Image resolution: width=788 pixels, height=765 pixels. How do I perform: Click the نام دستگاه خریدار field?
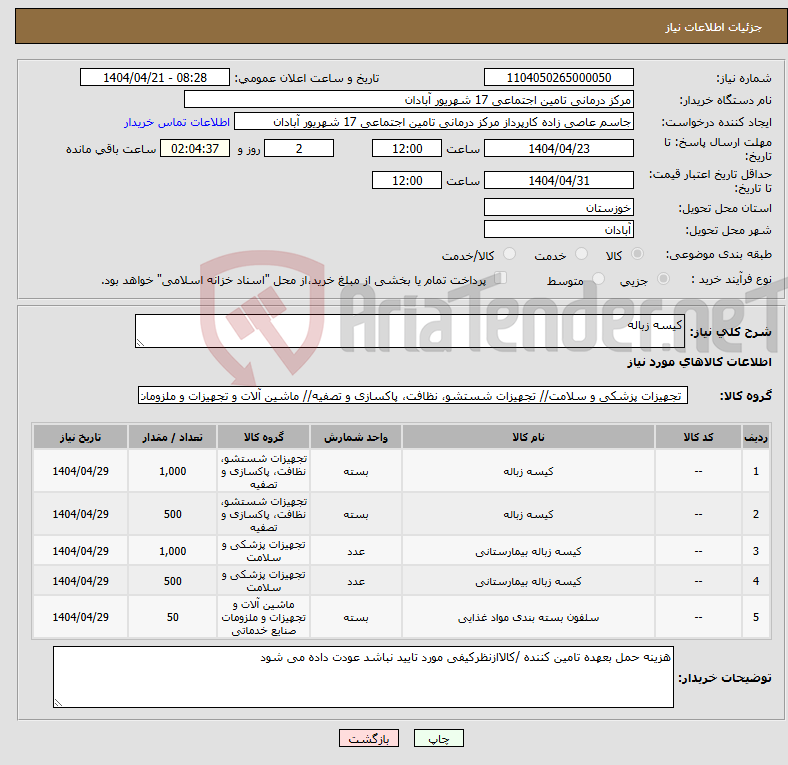click(x=409, y=100)
